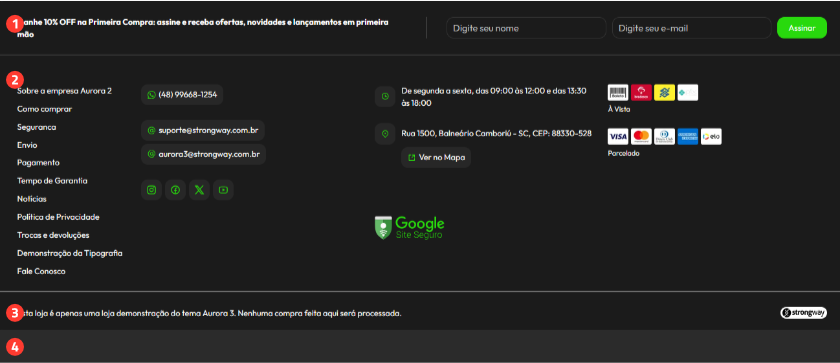Click the Elo card icon

pyautogui.click(x=711, y=137)
